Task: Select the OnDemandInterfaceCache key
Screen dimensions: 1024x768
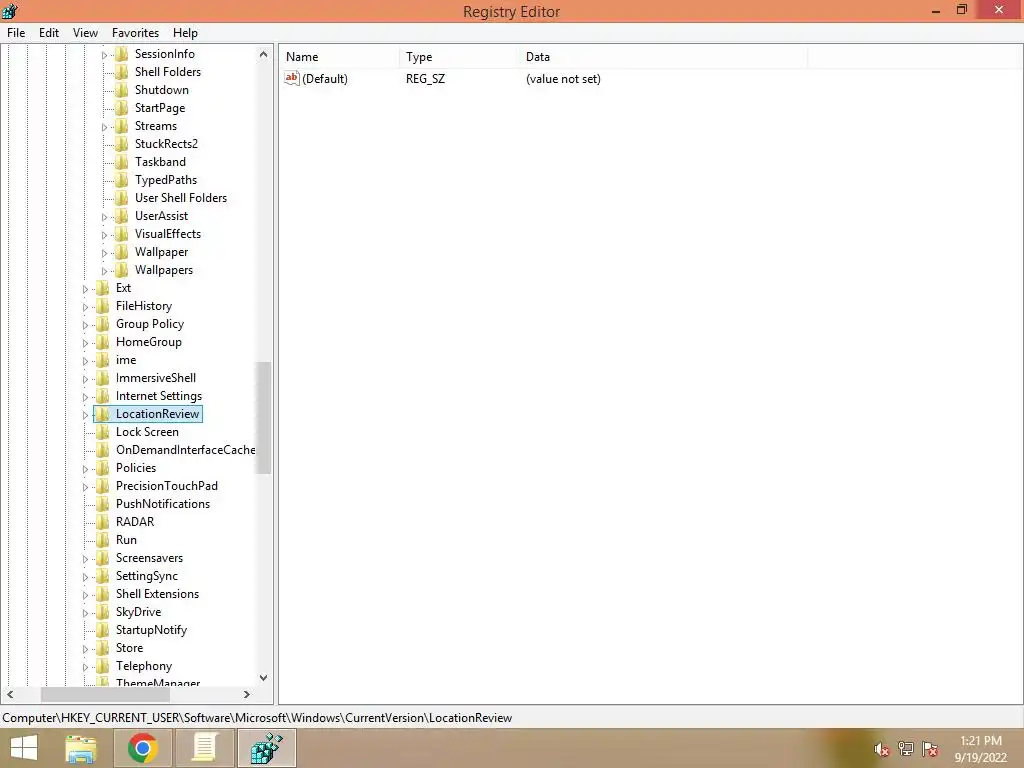Action: point(185,450)
